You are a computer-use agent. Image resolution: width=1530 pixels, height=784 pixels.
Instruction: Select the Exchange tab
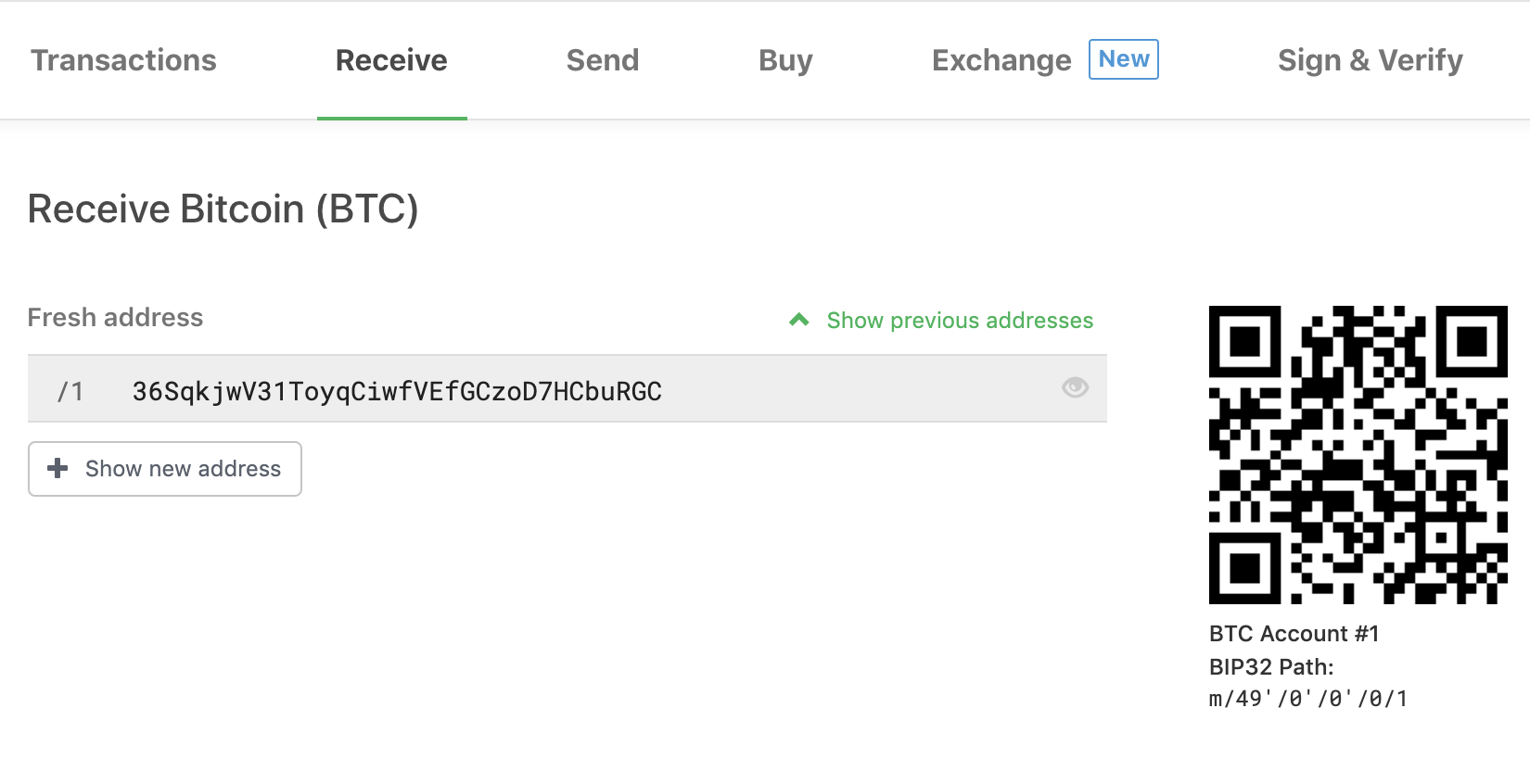(1001, 60)
